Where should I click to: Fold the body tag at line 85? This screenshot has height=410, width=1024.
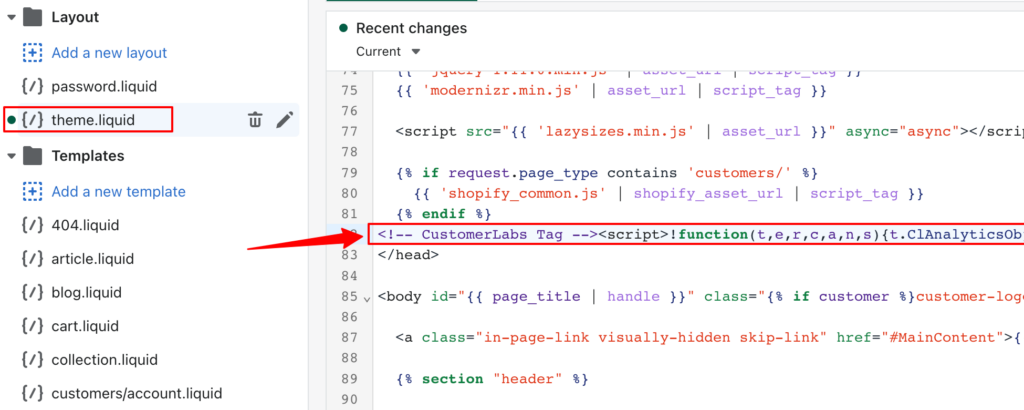[x=366, y=298]
